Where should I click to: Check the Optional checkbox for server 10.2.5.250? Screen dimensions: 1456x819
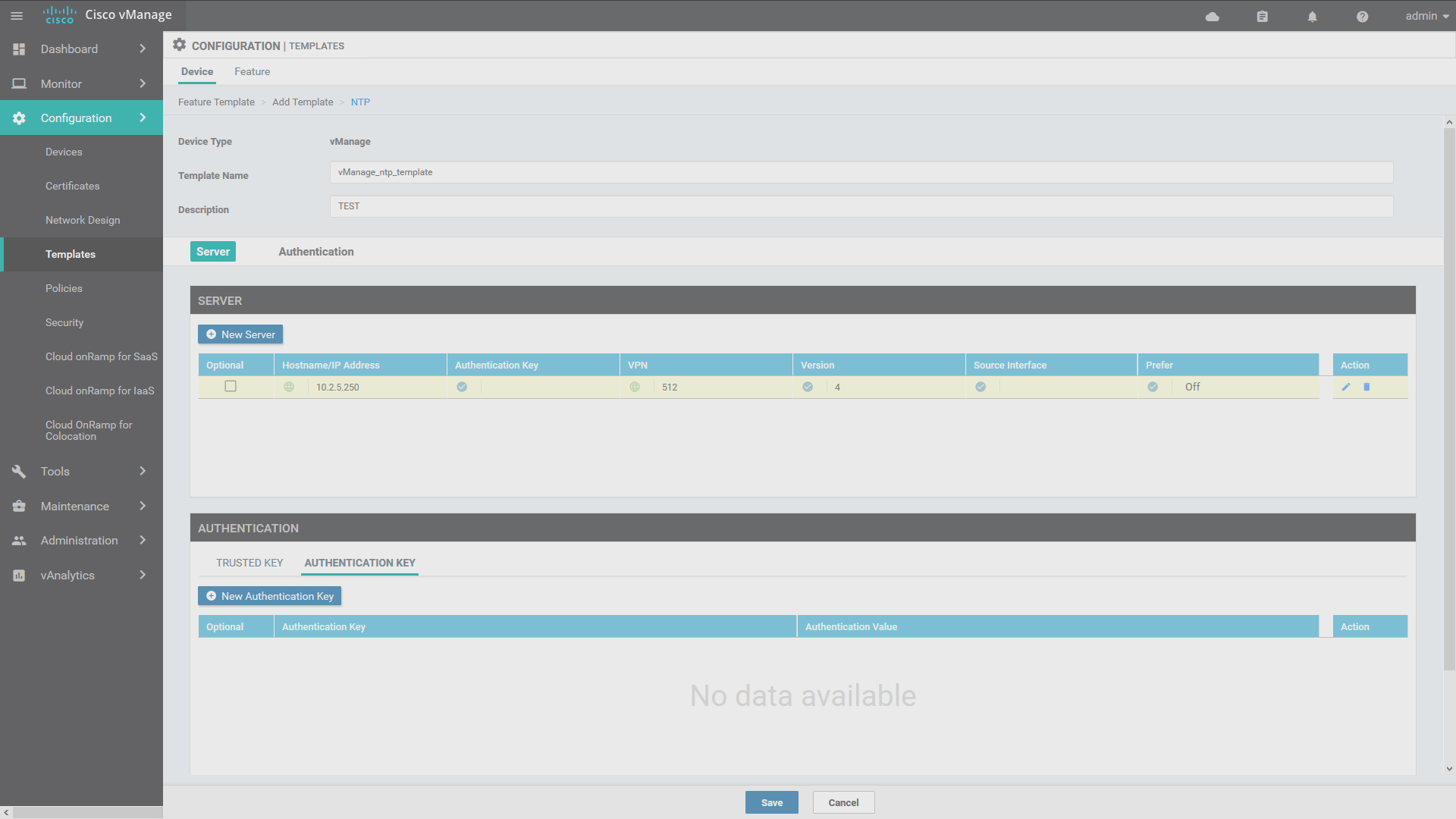click(x=231, y=386)
